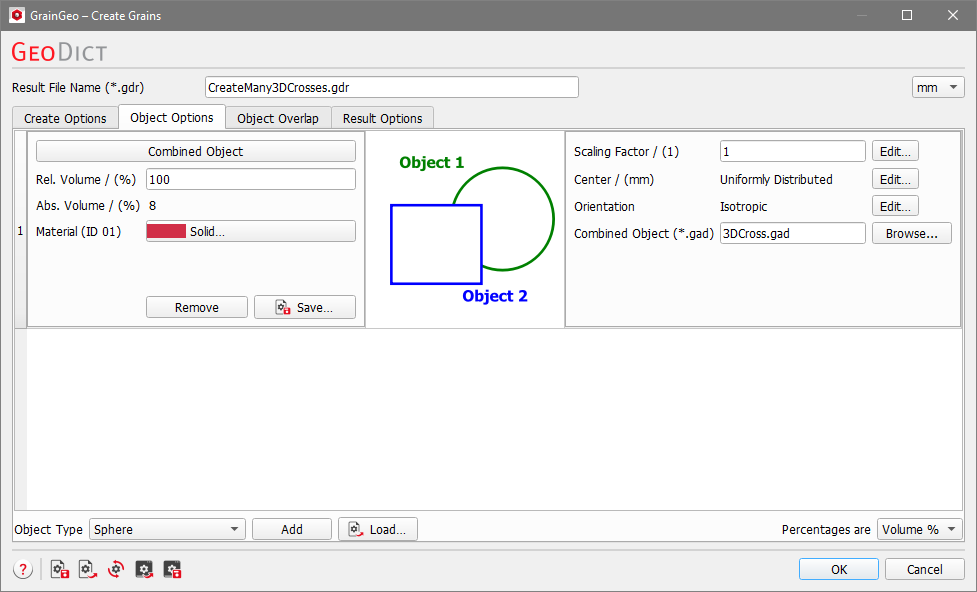Open the Percentages are Volume % dropdown
Screen dimensions: 977x592
(x=920, y=529)
